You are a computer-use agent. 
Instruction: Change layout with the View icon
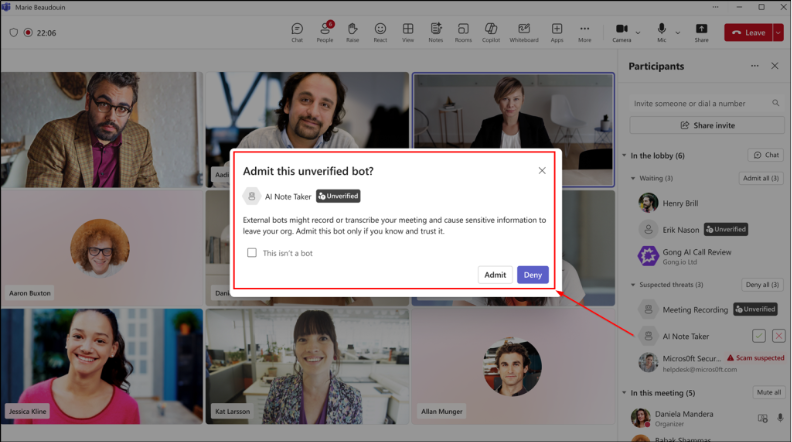click(408, 32)
